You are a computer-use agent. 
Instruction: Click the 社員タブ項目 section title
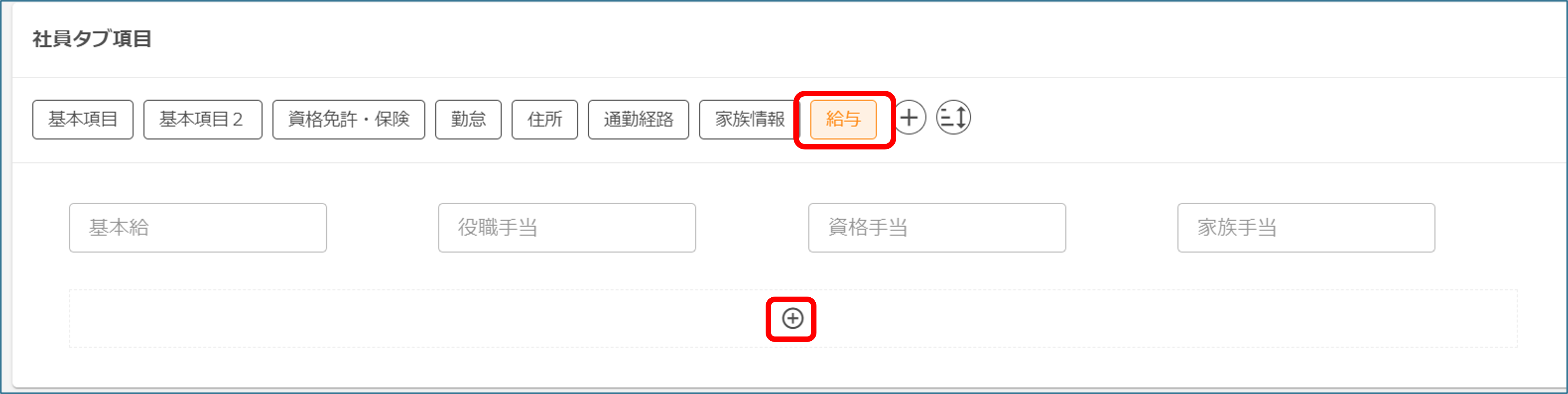92,39
